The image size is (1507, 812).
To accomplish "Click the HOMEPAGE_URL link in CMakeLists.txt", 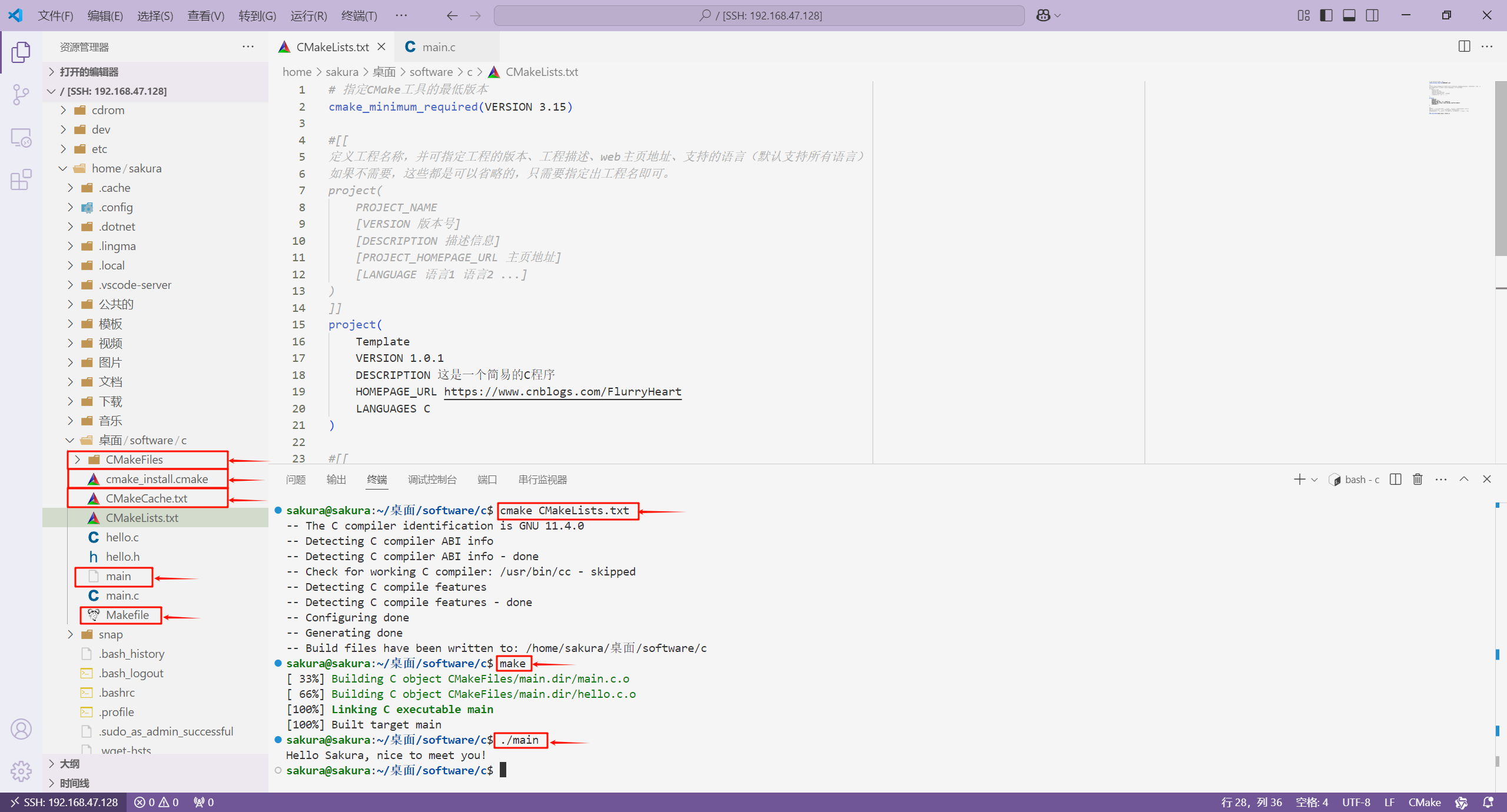I will pos(562,391).
